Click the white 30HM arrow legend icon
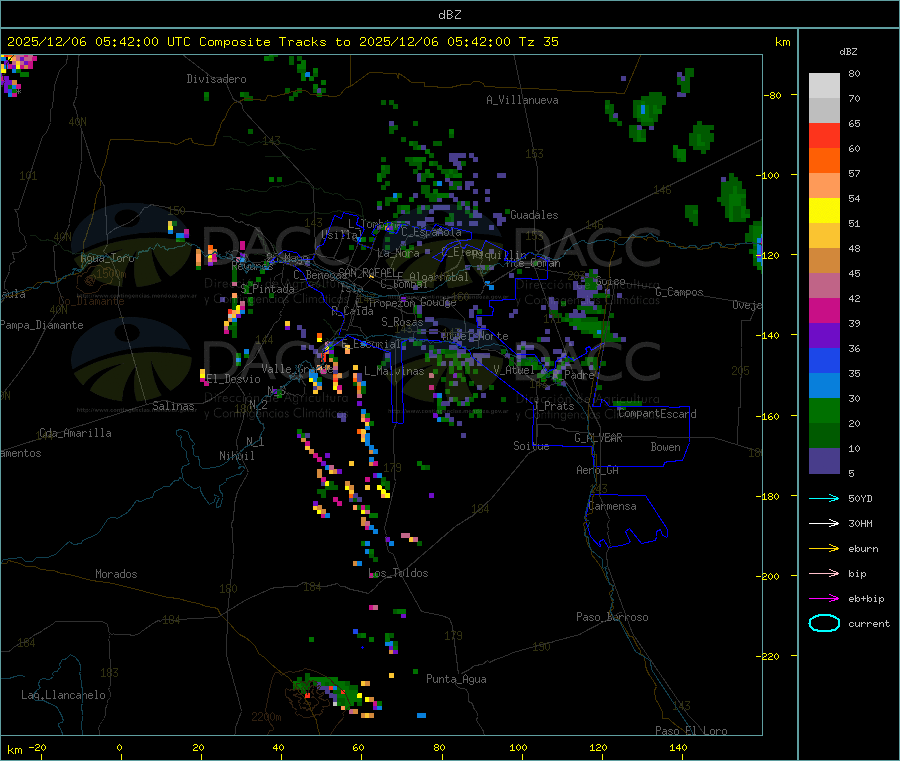Viewport: 900px width, 761px height. coord(824,523)
